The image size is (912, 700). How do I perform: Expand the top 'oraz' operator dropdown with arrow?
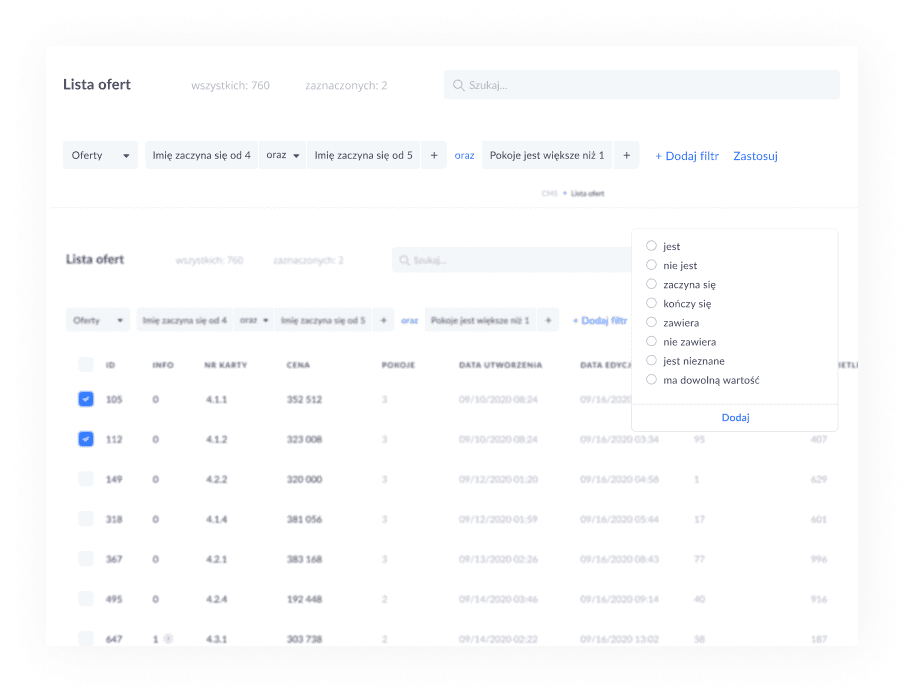click(284, 156)
